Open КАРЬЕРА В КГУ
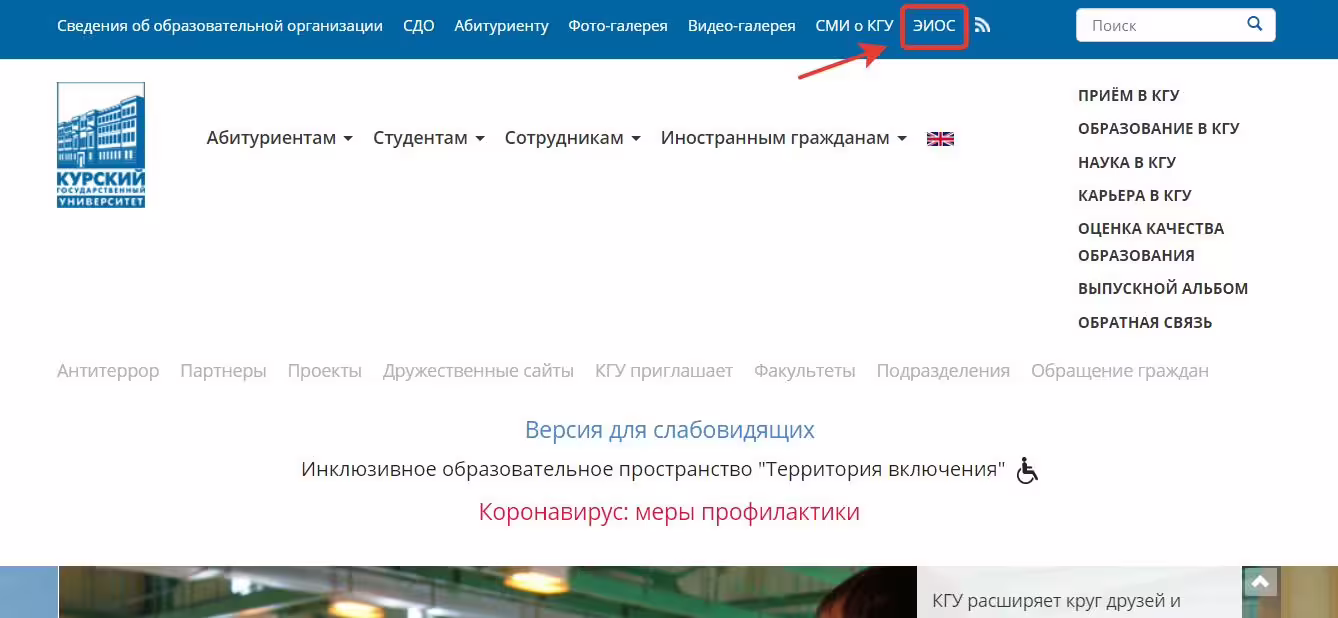1338x618 pixels. [1135, 195]
